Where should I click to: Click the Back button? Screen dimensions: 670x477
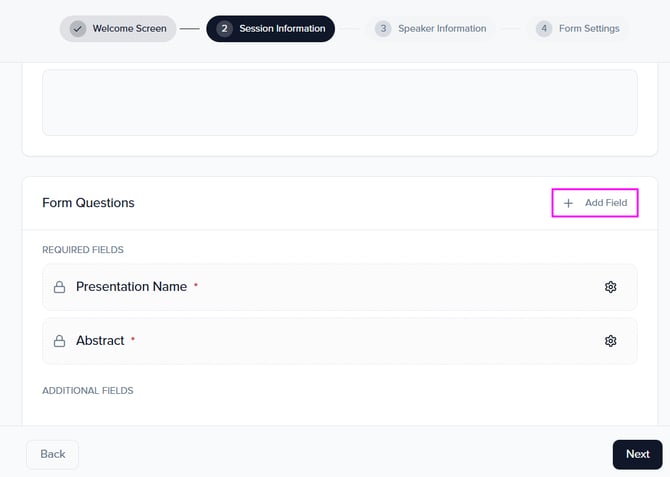pos(52,454)
